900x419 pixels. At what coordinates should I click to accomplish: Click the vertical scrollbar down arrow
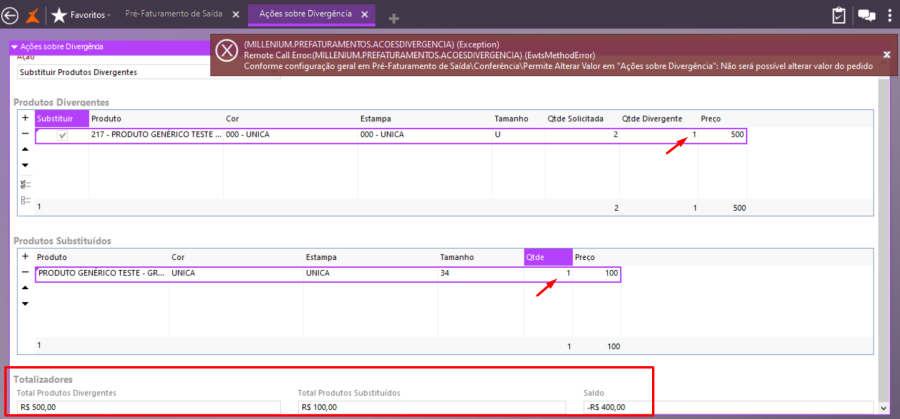pos(883,407)
